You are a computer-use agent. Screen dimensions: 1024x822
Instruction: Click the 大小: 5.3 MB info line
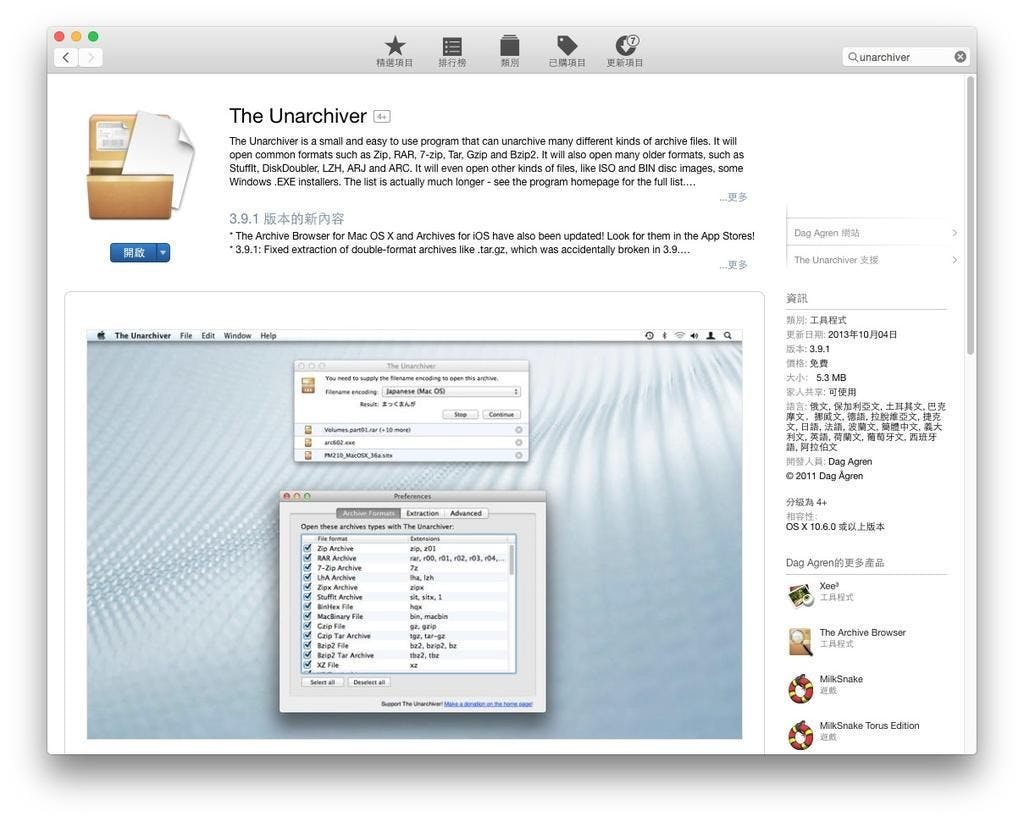pos(816,377)
